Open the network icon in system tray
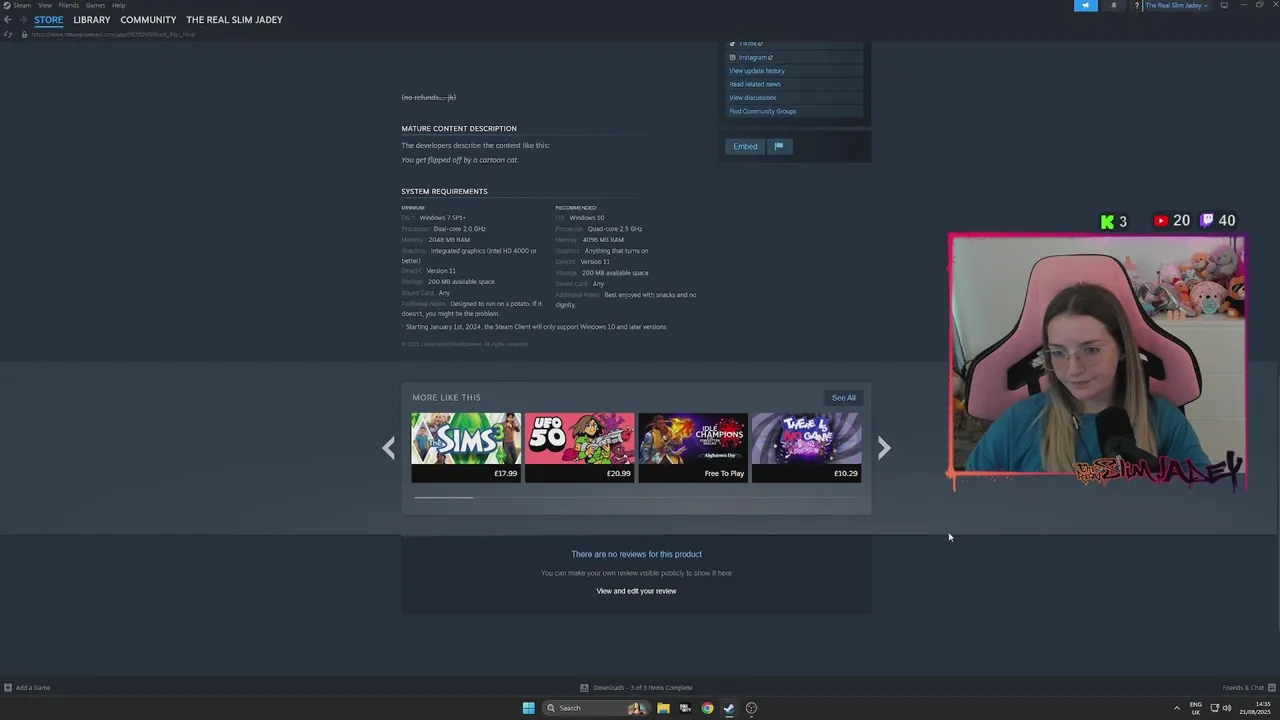This screenshot has width=1280, height=720. click(x=1215, y=708)
